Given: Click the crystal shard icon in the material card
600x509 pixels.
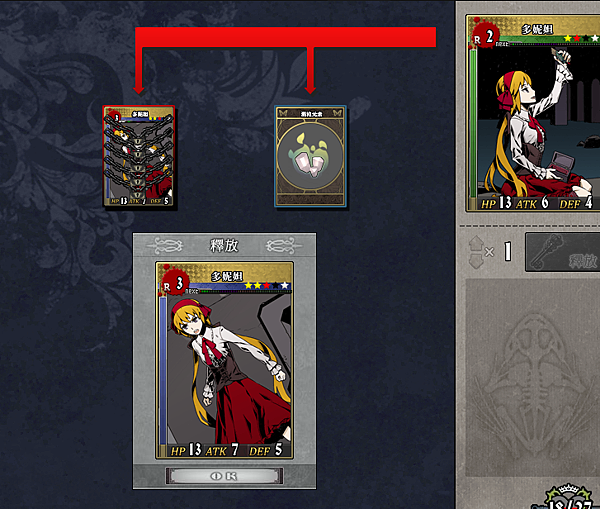Looking at the screenshot, I should (310, 157).
